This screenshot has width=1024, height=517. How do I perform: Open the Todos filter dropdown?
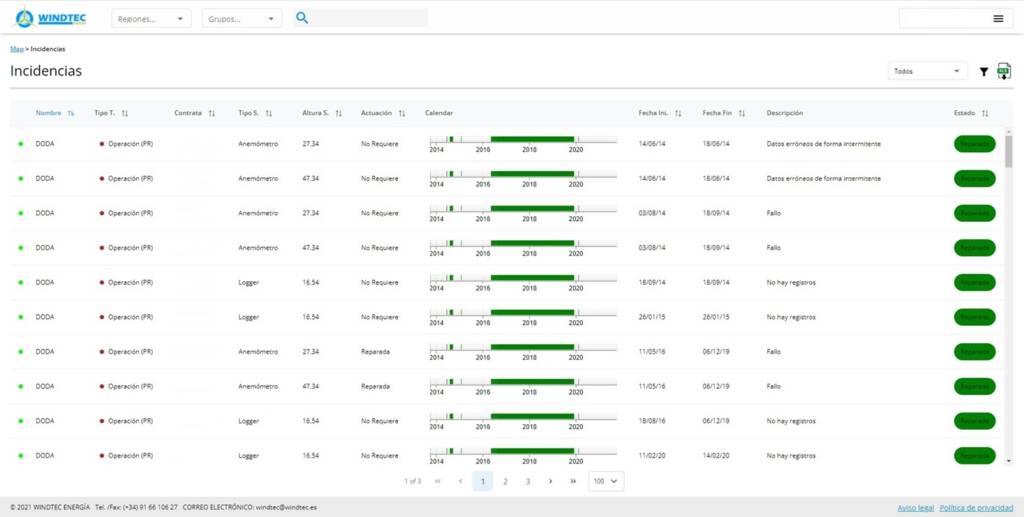[x=927, y=71]
